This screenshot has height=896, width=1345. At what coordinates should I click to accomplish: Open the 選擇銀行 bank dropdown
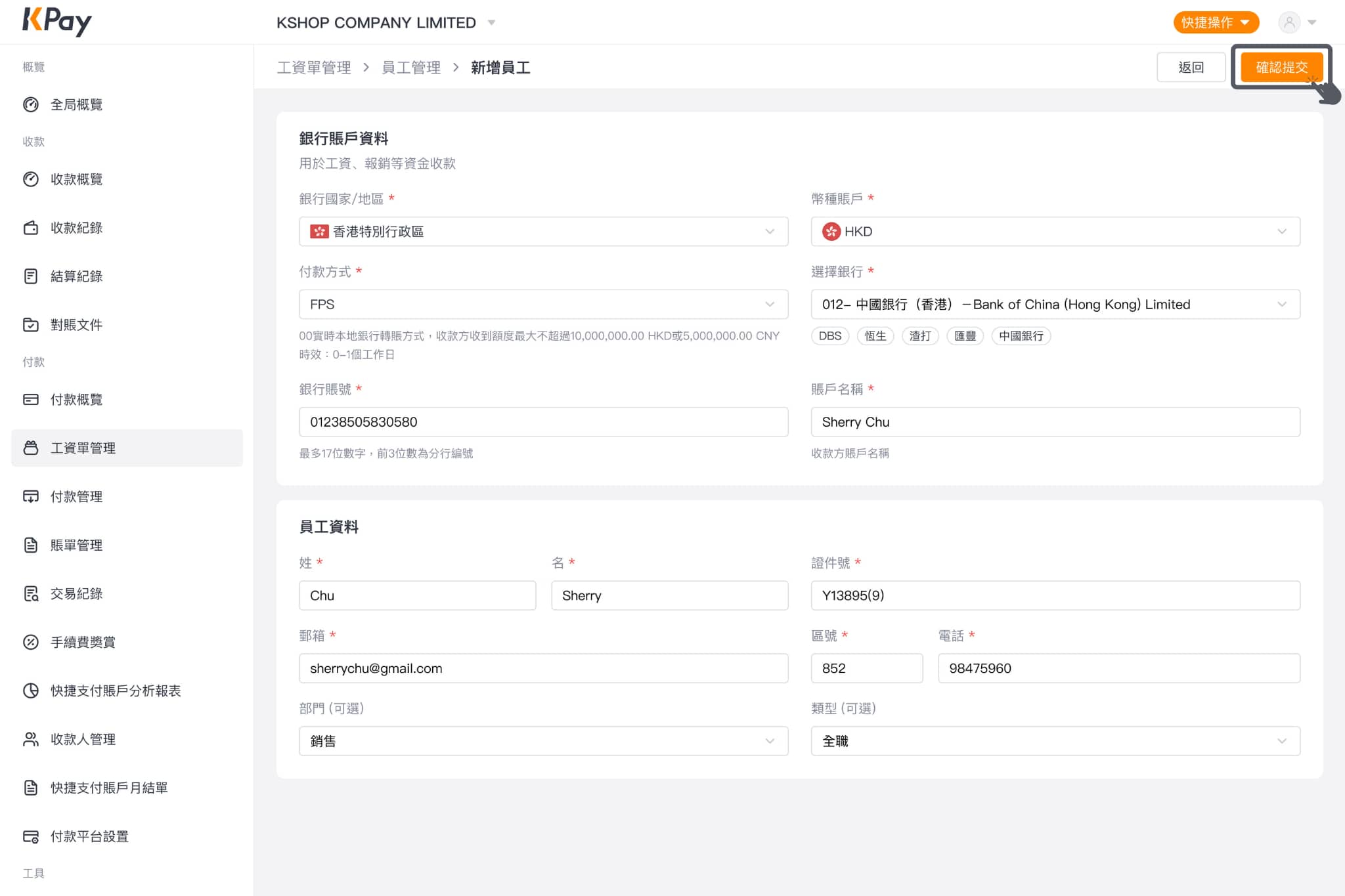coord(1055,305)
